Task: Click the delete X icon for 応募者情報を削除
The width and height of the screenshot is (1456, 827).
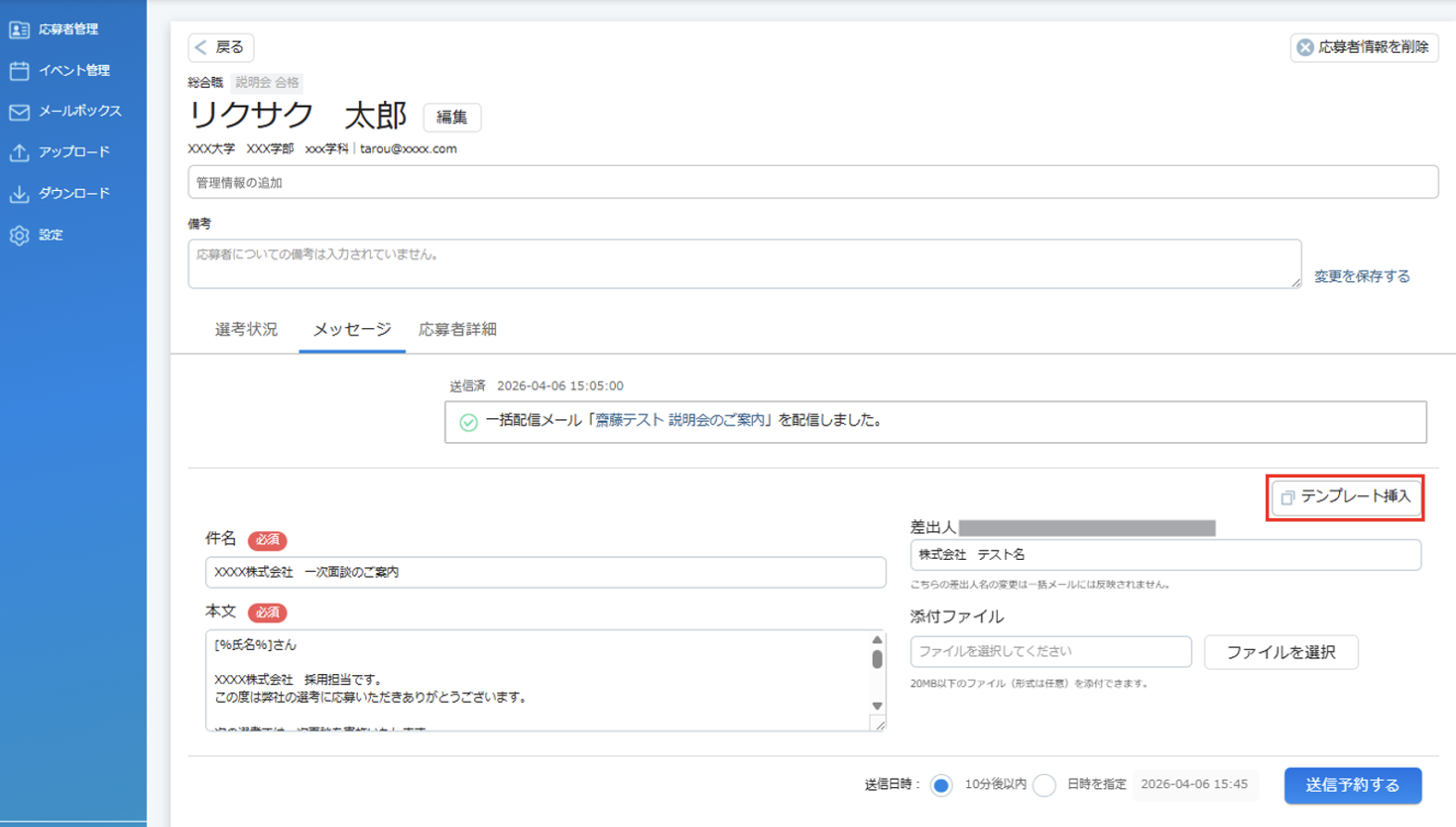Action: pyautogui.click(x=1305, y=47)
